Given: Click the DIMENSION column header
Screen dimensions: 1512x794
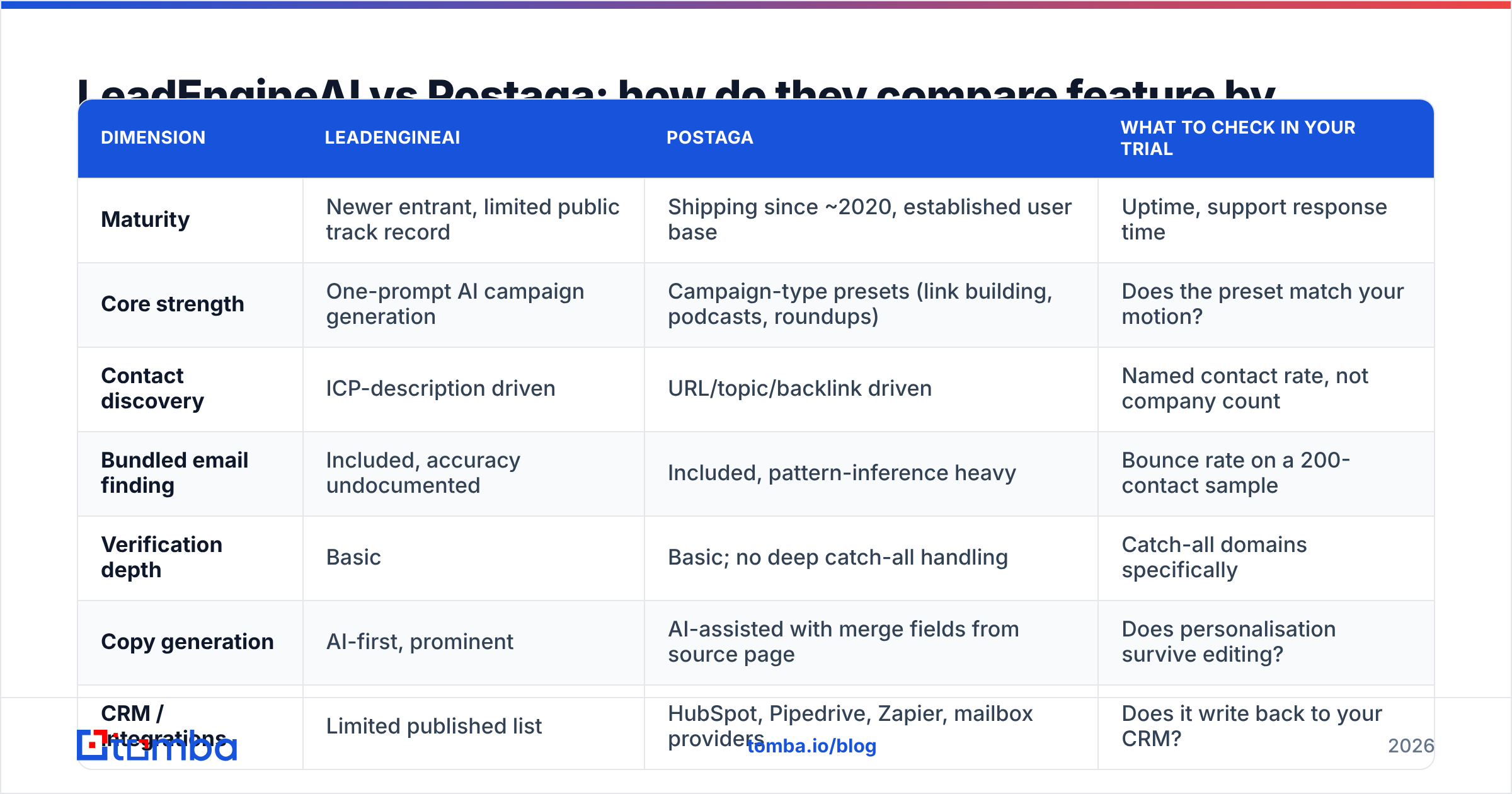Looking at the screenshot, I should coord(153,137).
